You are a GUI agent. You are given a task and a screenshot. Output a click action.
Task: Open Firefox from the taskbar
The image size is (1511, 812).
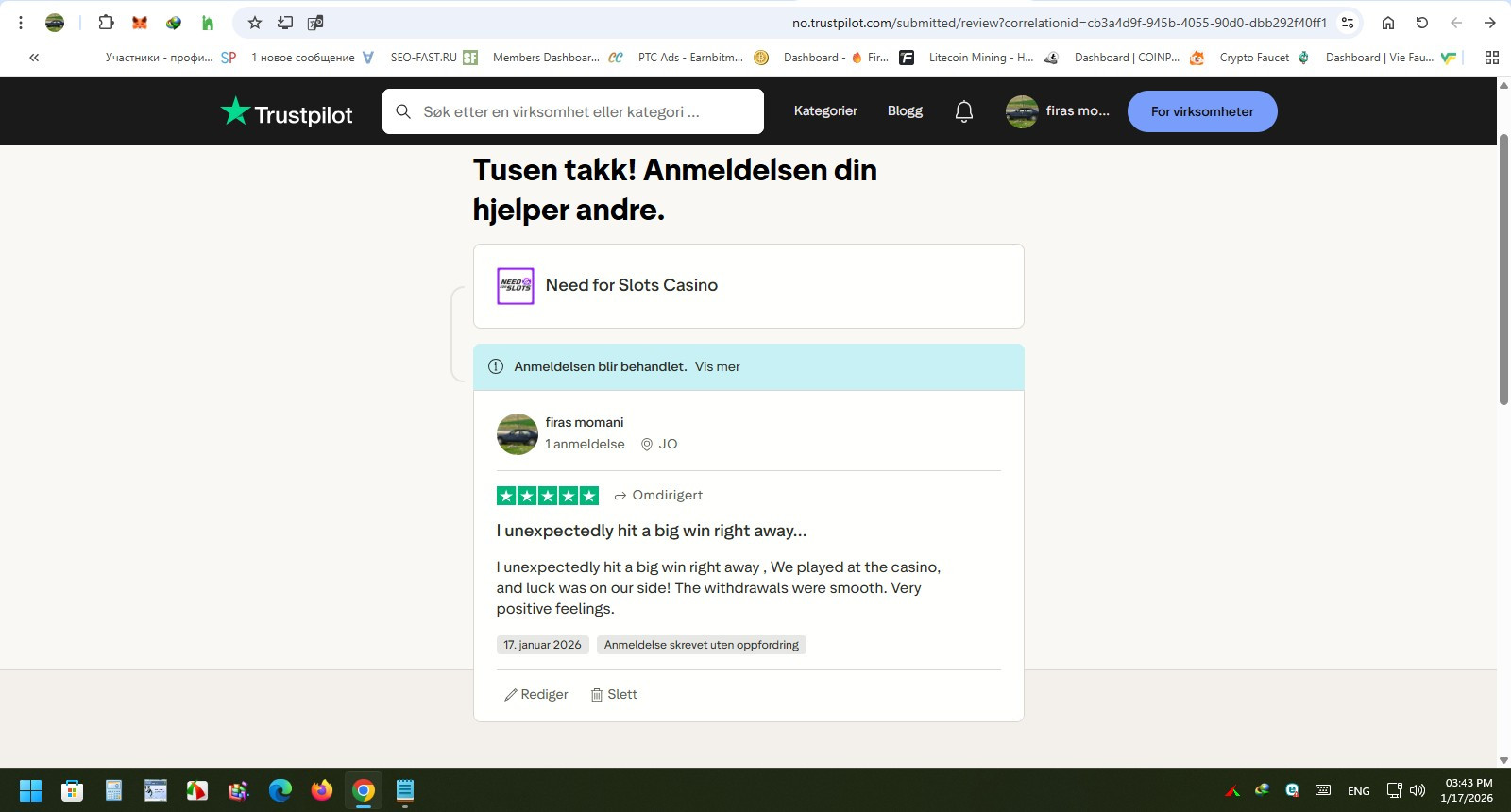click(x=322, y=790)
